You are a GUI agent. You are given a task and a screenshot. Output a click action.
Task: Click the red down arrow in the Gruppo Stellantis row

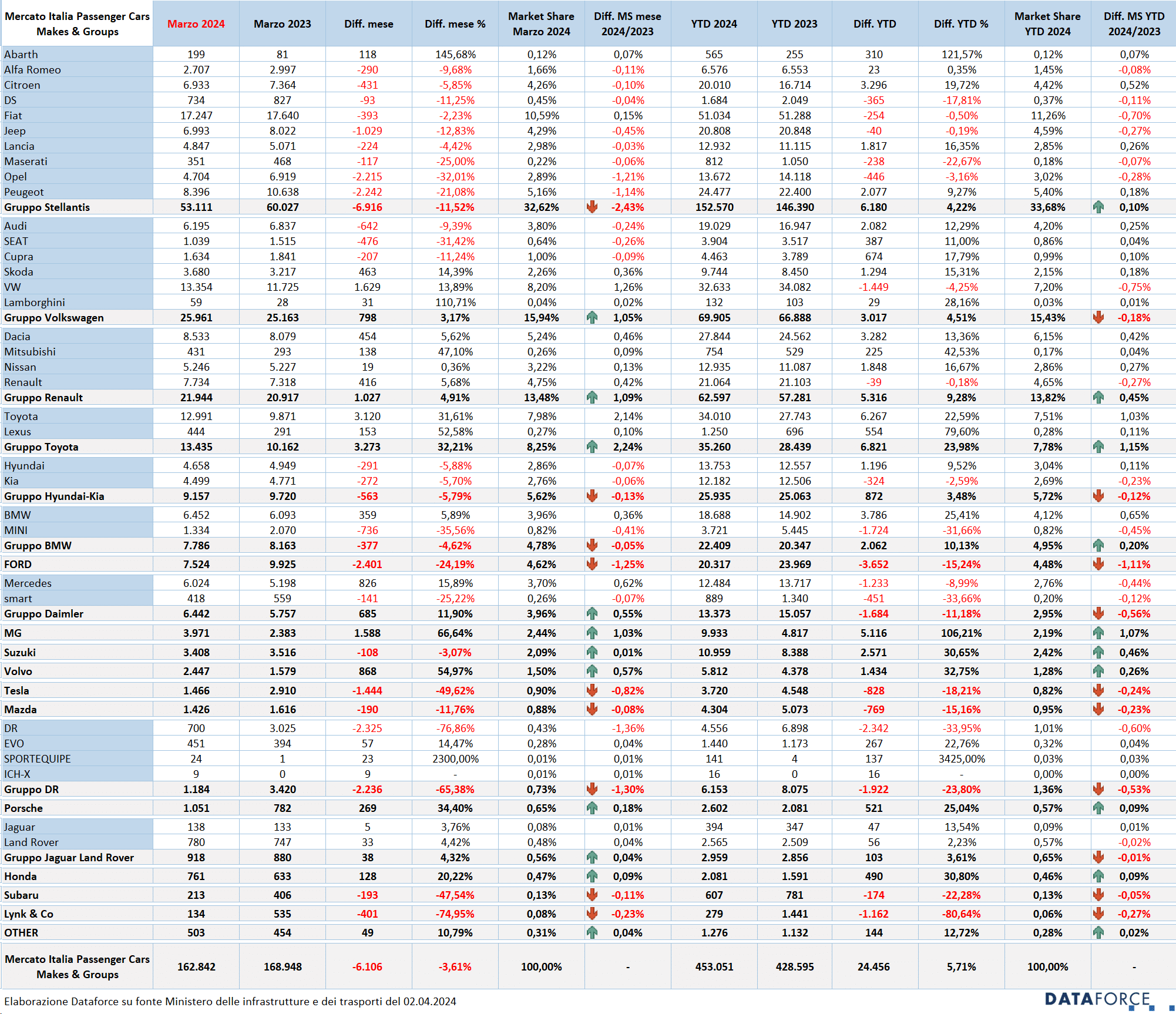(592, 207)
